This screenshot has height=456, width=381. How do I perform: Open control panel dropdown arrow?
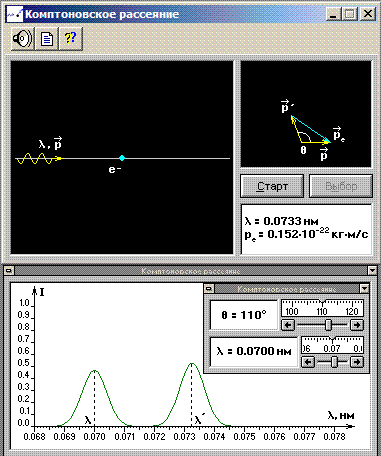tap(364, 288)
